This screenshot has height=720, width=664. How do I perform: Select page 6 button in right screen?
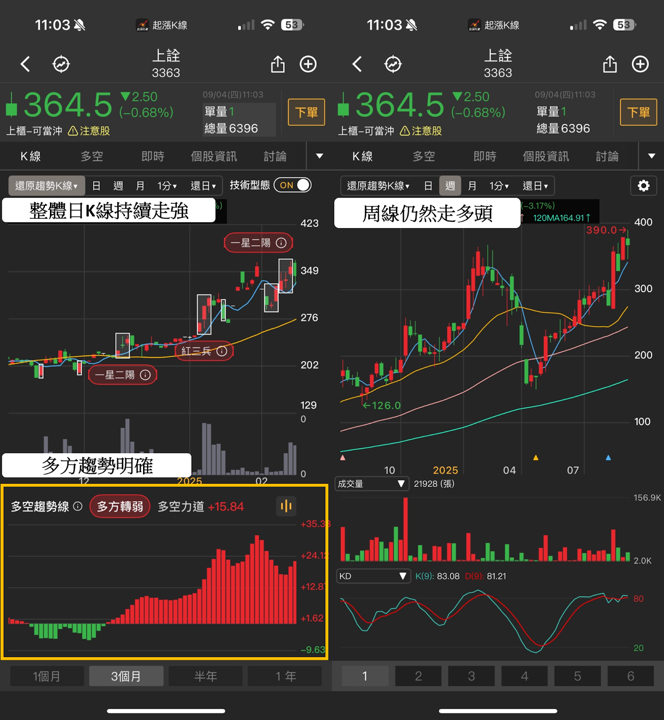coord(630,676)
